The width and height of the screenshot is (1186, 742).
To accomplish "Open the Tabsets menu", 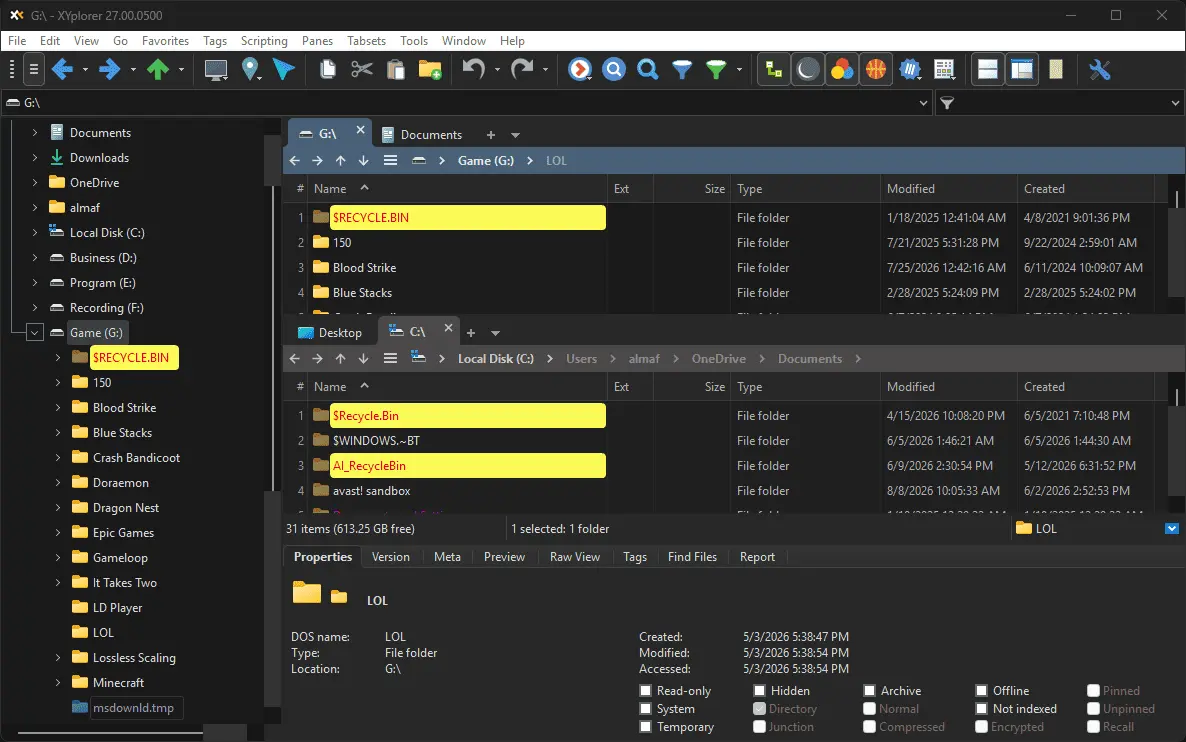I will (x=366, y=41).
